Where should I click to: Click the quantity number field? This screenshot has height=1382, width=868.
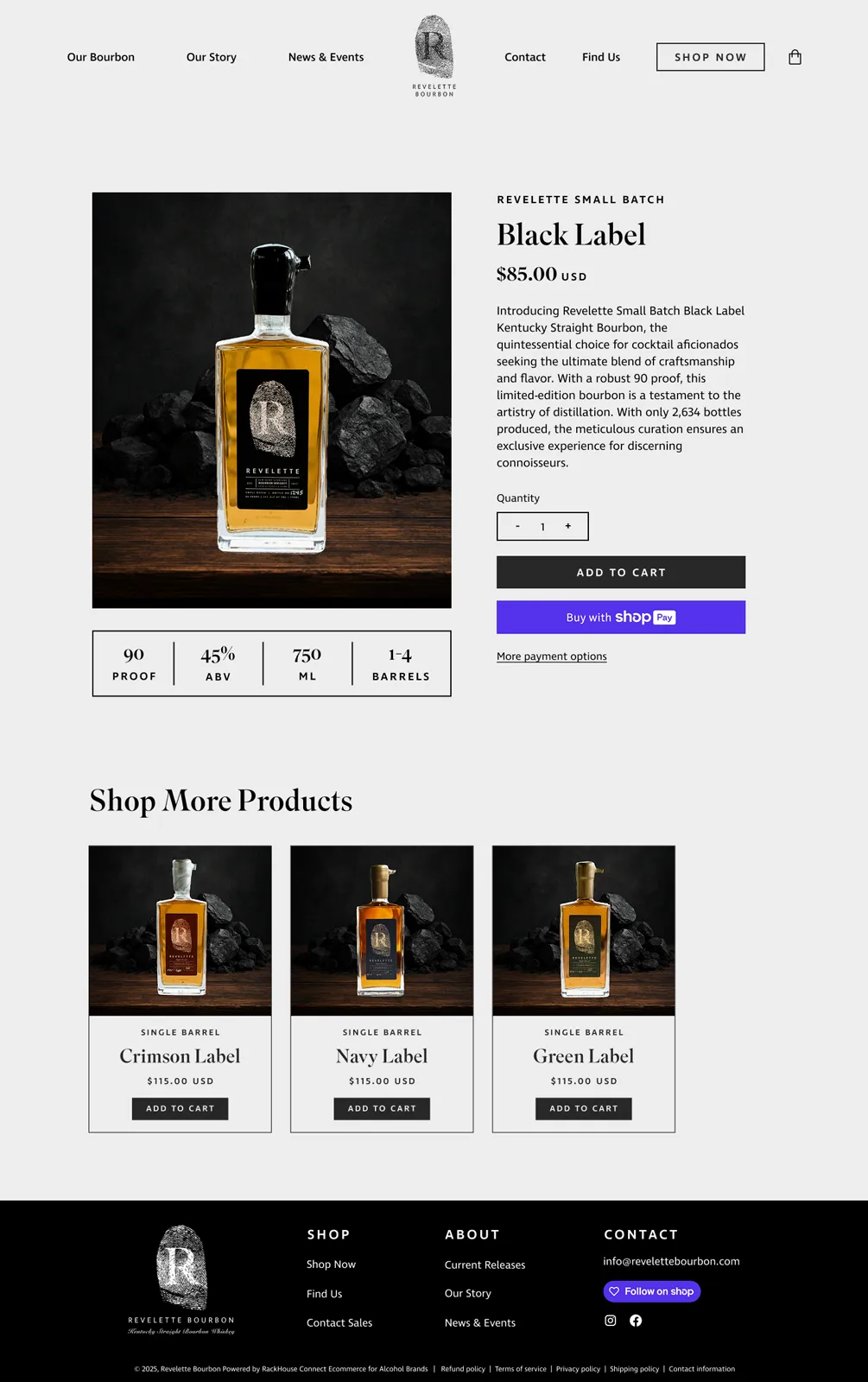pyautogui.click(x=542, y=527)
